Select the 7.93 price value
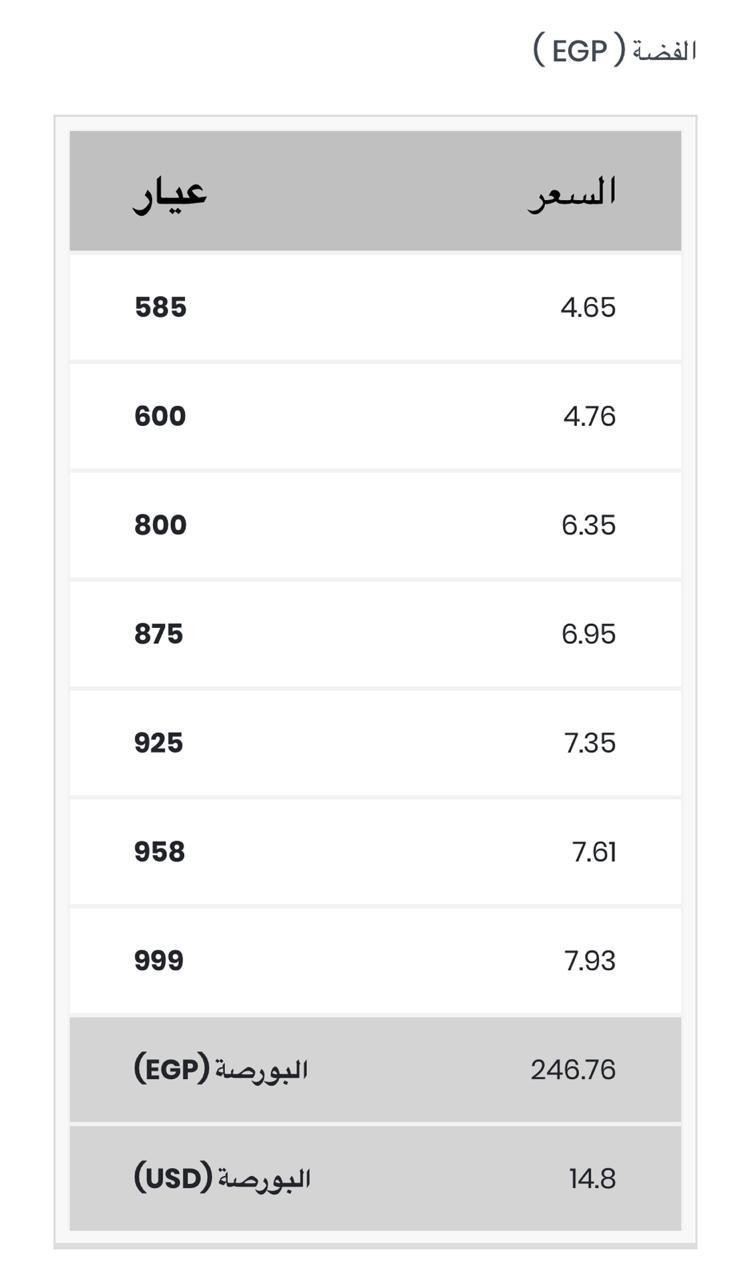Screen dimensions: 741x1280 pos(590,961)
